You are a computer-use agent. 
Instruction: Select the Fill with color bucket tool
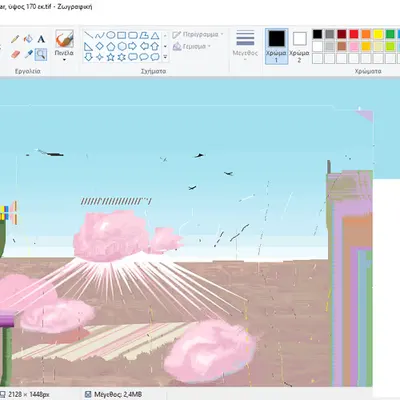pos(28,39)
